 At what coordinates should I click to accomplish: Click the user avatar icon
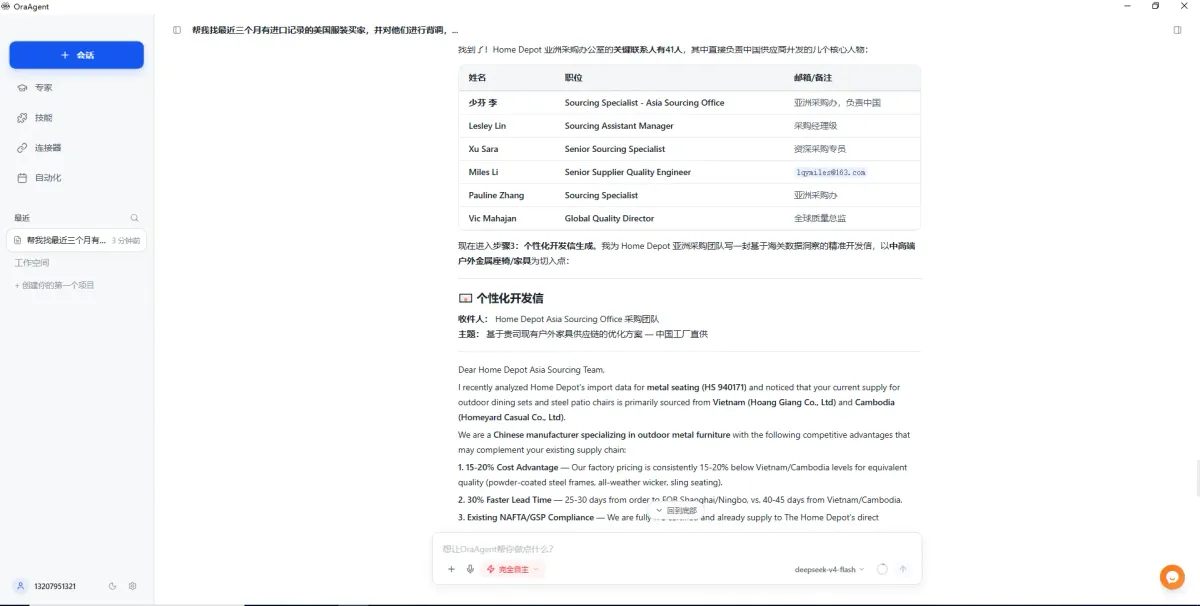coord(20,586)
